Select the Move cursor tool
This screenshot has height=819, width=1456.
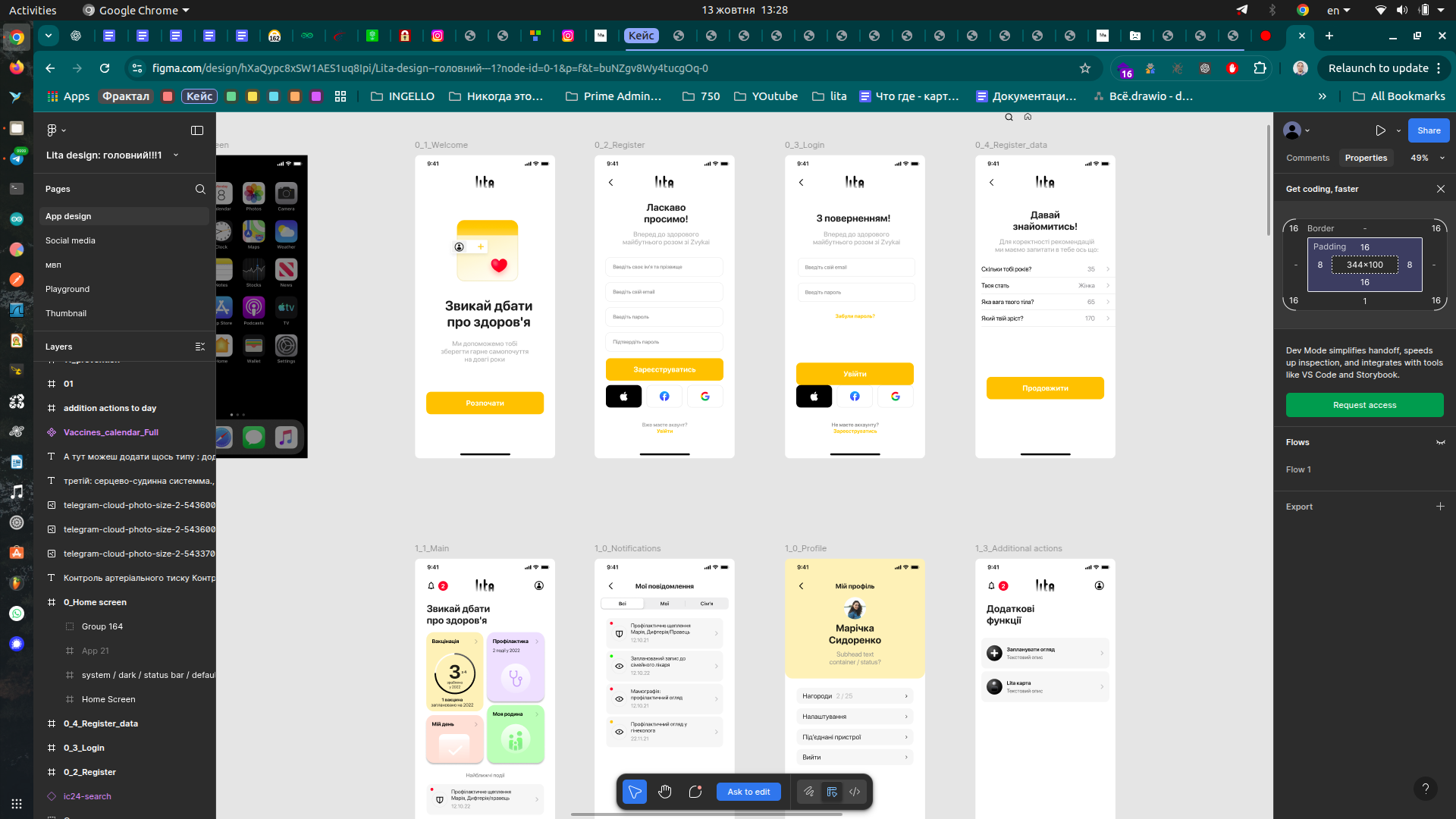pos(634,792)
